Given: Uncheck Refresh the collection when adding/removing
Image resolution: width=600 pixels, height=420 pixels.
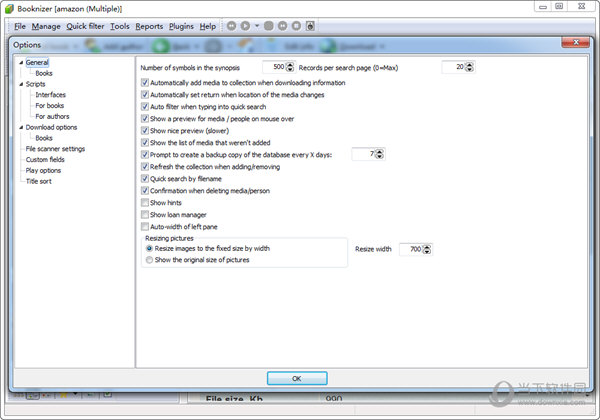Looking at the screenshot, I should pyautogui.click(x=145, y=167).
